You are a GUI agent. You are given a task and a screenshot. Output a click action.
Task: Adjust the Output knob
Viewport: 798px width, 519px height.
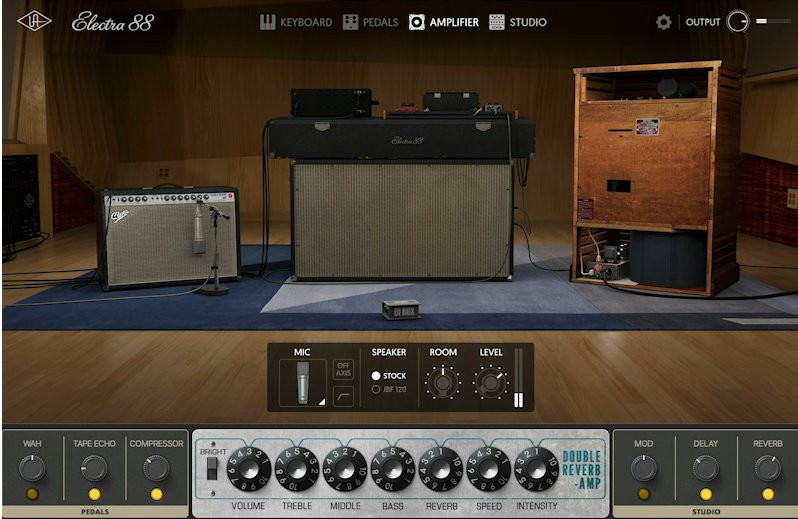point(737,22)
